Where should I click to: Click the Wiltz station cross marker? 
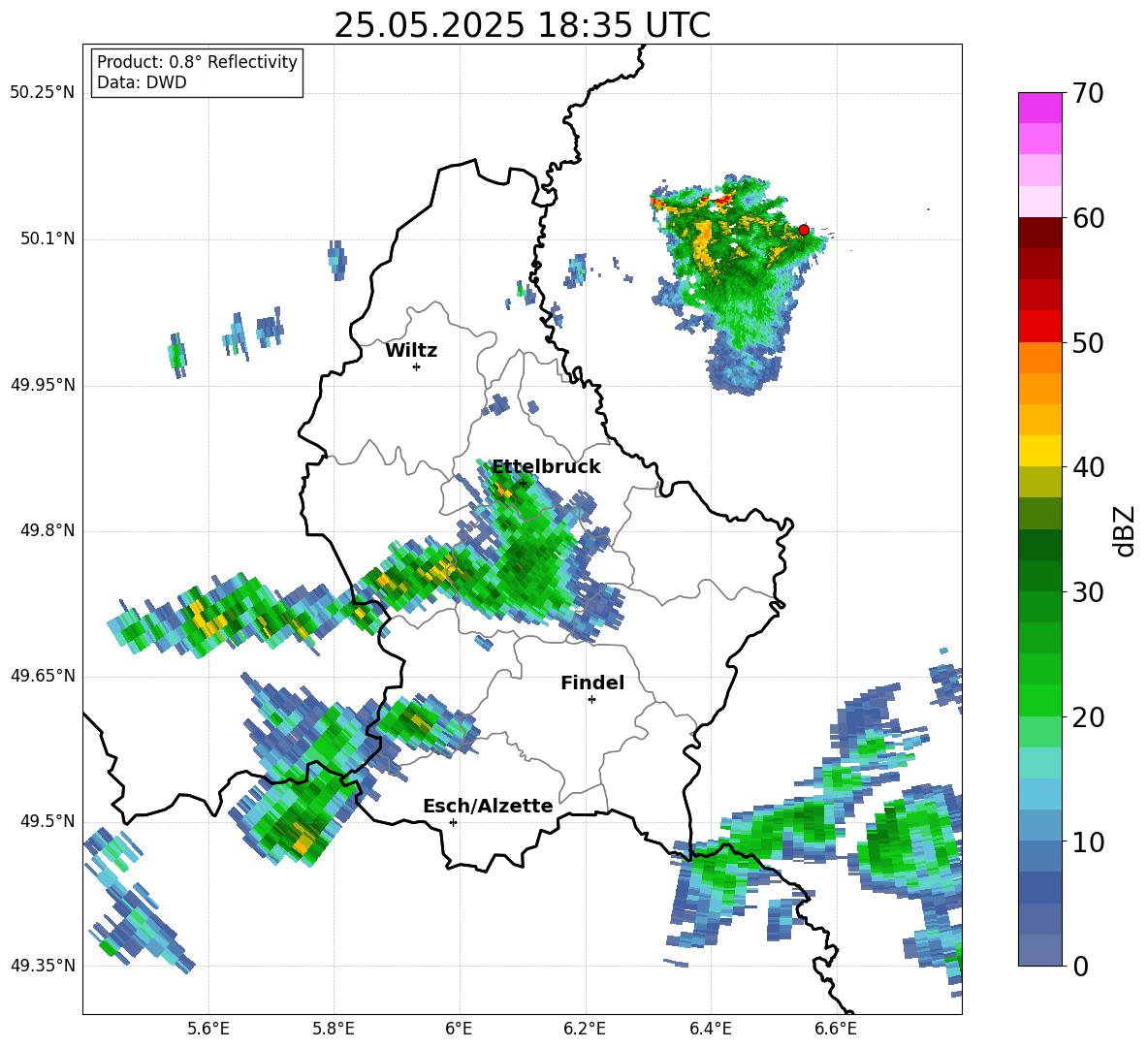(x=417, y=366)
